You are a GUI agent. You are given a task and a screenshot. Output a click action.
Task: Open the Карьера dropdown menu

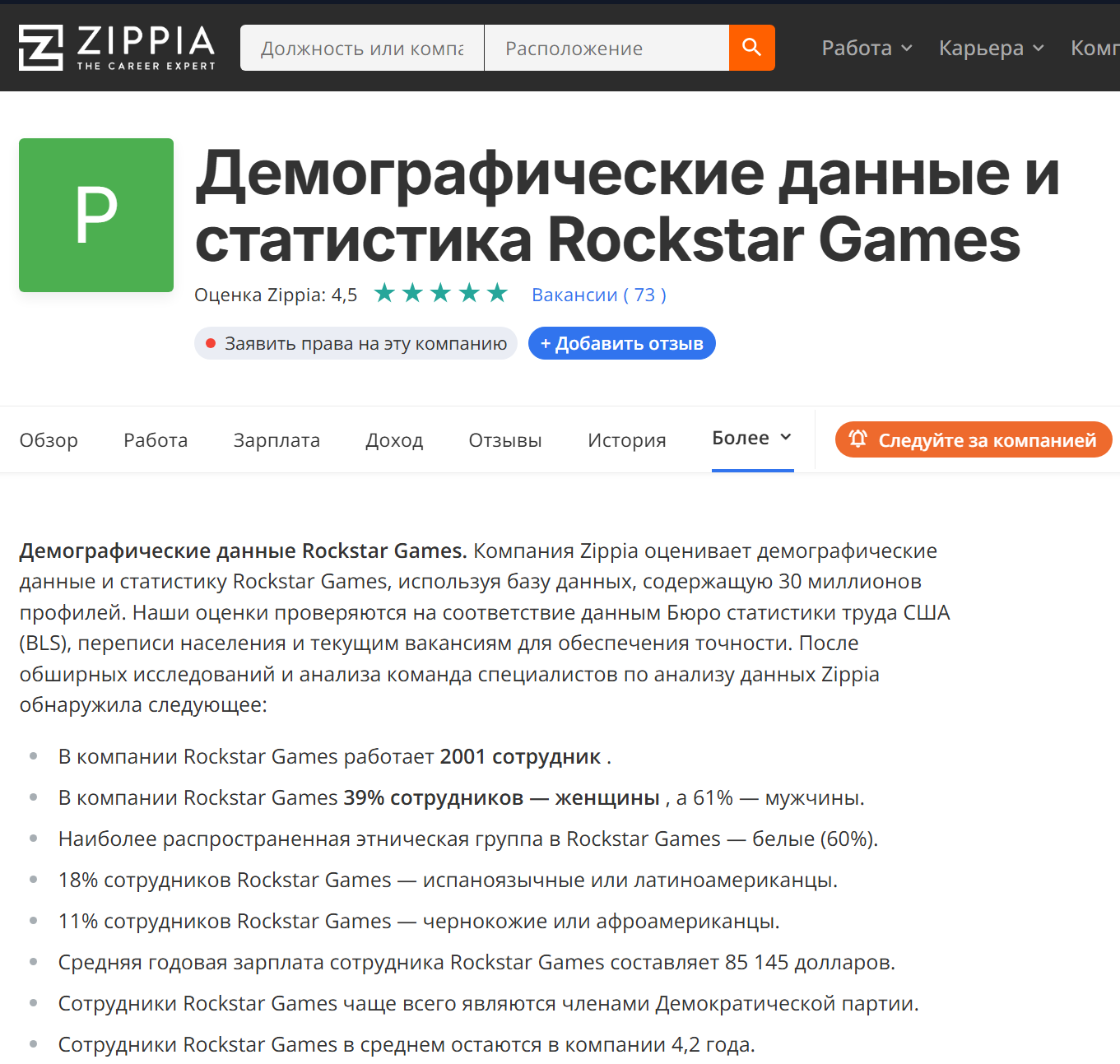[992, 48]
